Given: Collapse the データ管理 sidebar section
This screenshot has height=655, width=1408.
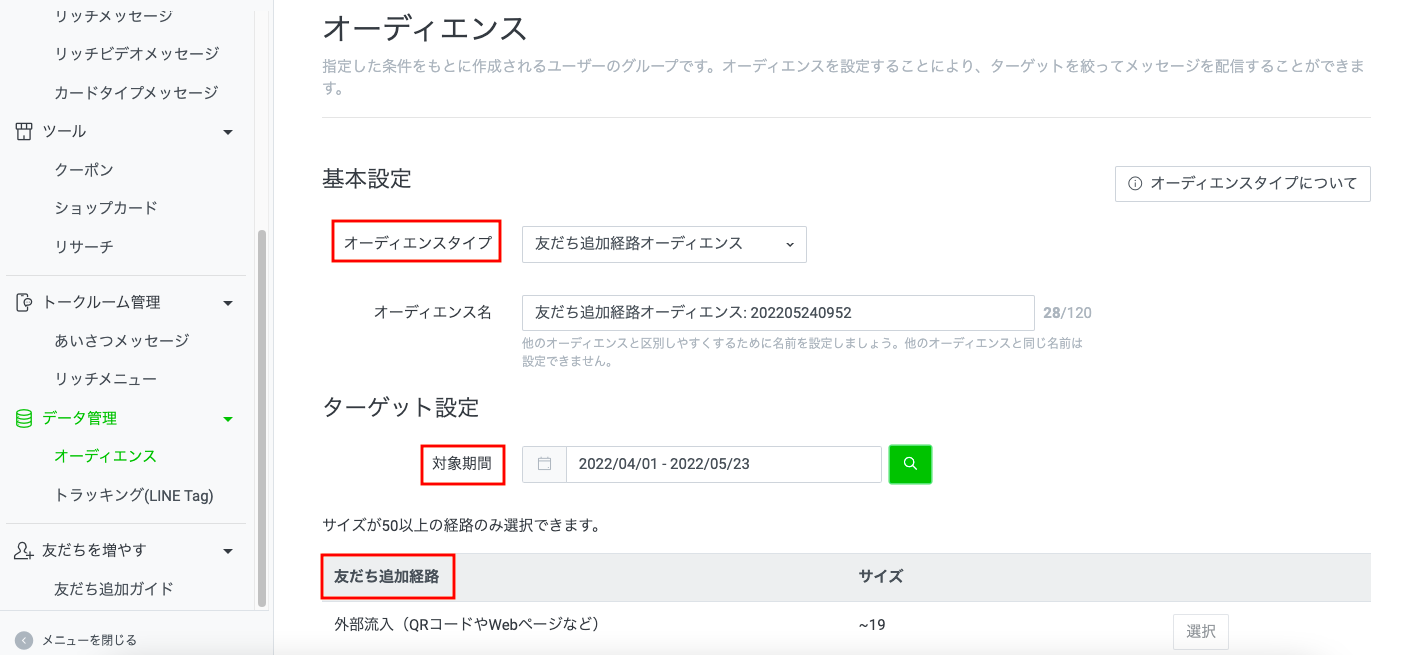Looking at the screenshot, I should [x=228, y=418].
